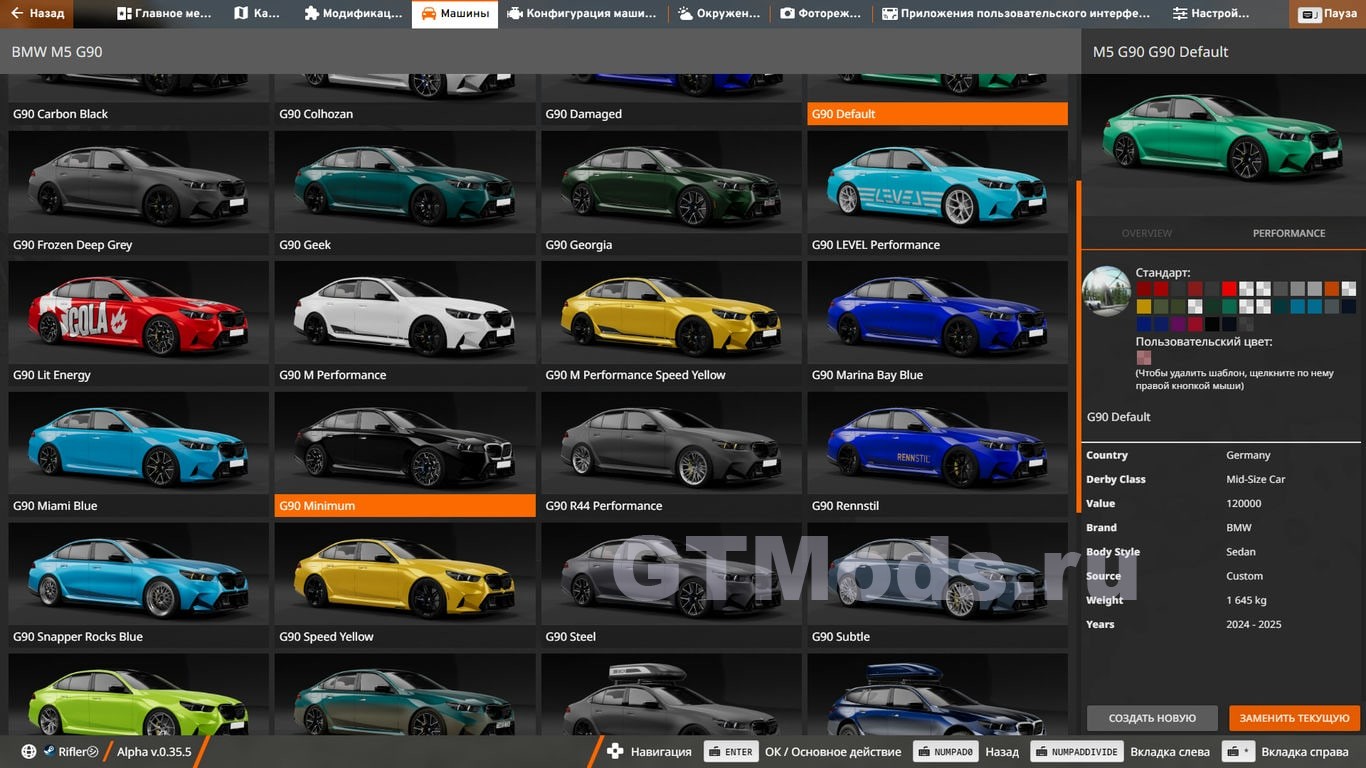
Task: Click the ЗАМЕНИТЬ ТЕКУЩУЮ button
Action: (1295, 718)
